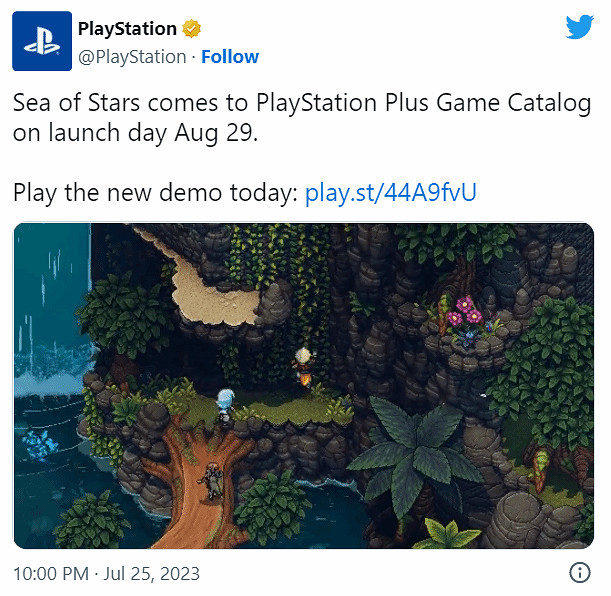Open the @PlayStation handle profile
This screenshot has height=596, width=611.
pyautogui.click(x=132, y=57)
